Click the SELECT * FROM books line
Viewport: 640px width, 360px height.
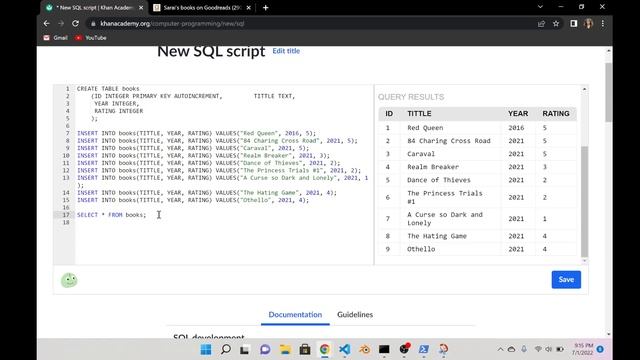click(x=111, y=215)
